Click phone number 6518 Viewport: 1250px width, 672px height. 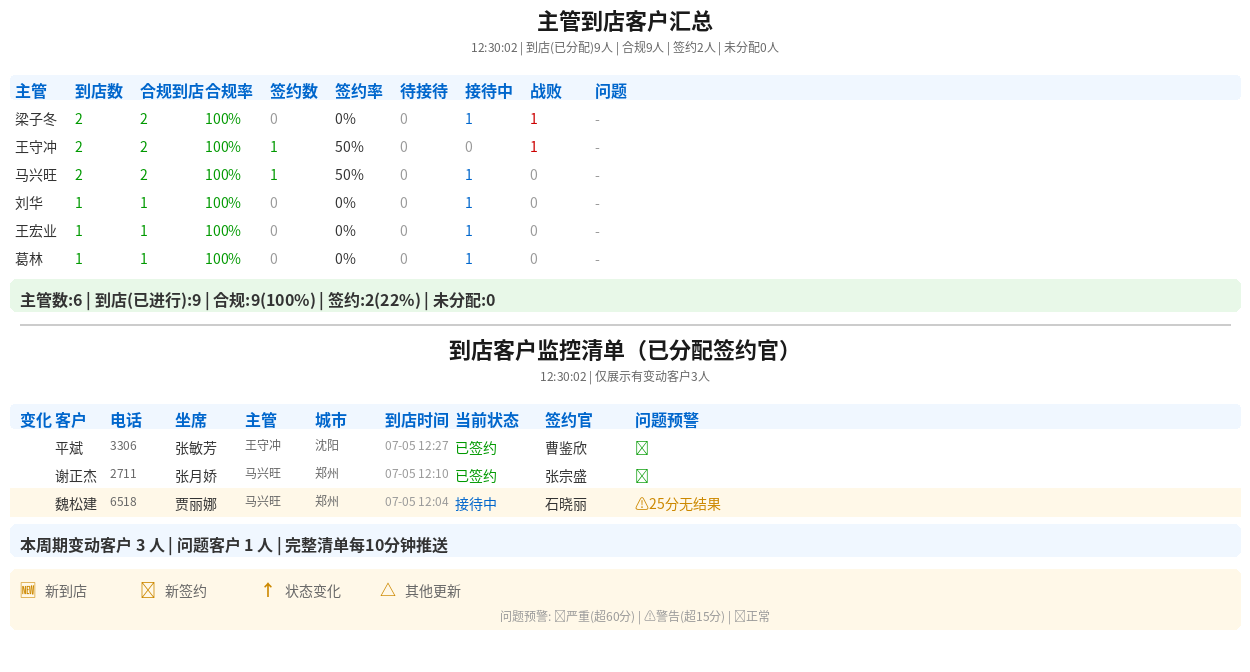tap(123, 501)
